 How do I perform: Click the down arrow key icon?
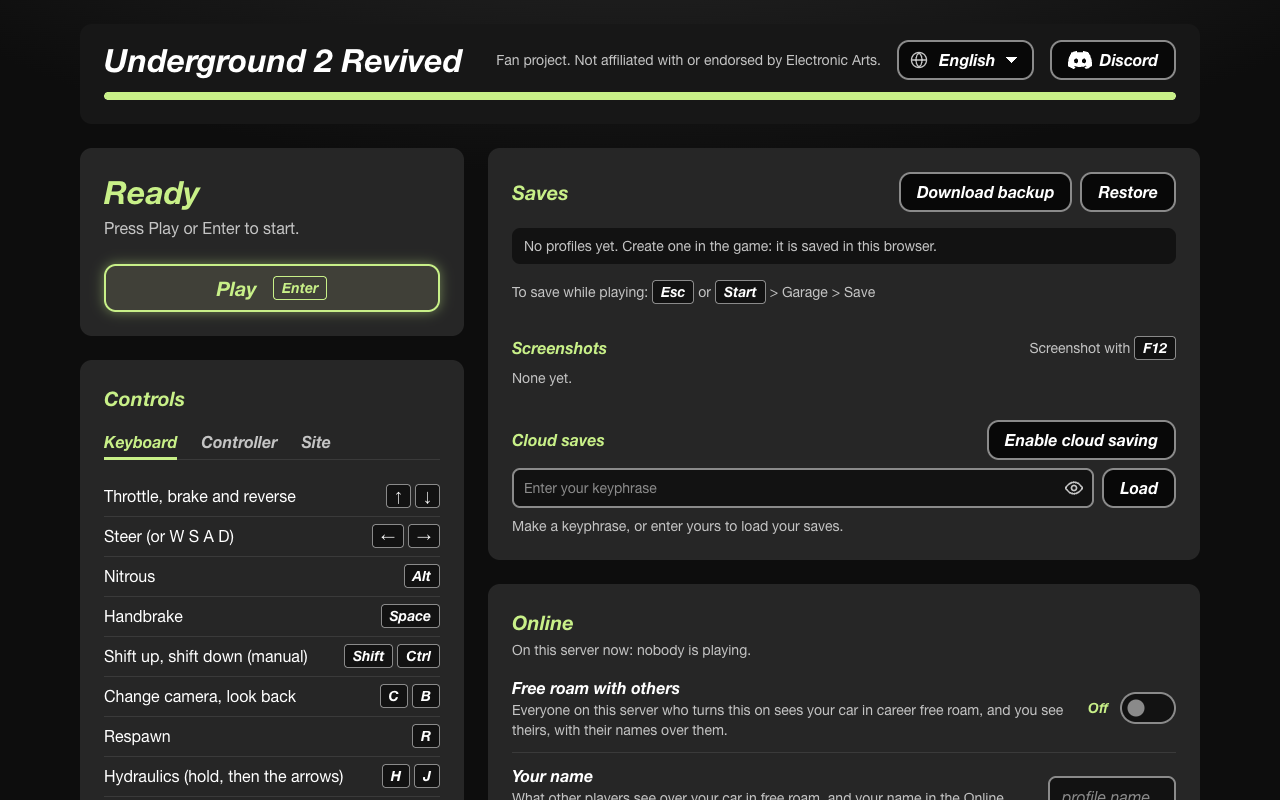pyautogui.click(x=427, y=496)
